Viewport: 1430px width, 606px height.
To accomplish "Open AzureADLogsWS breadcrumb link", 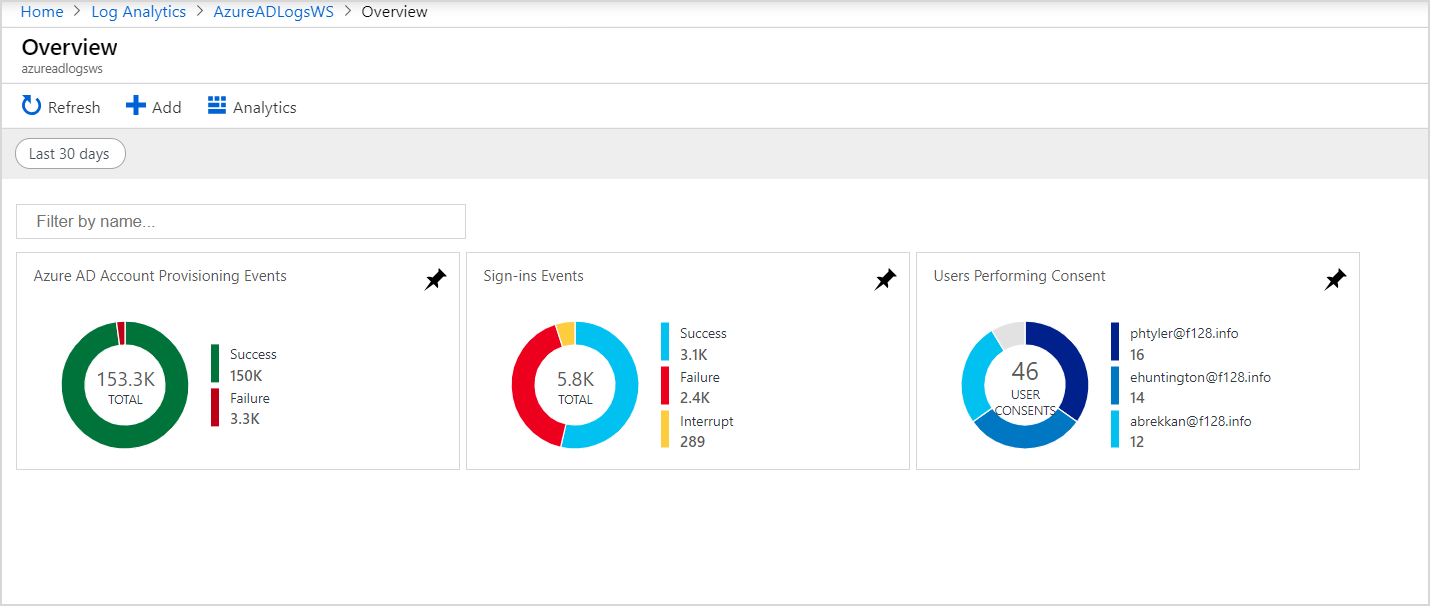I will (273, 12).
